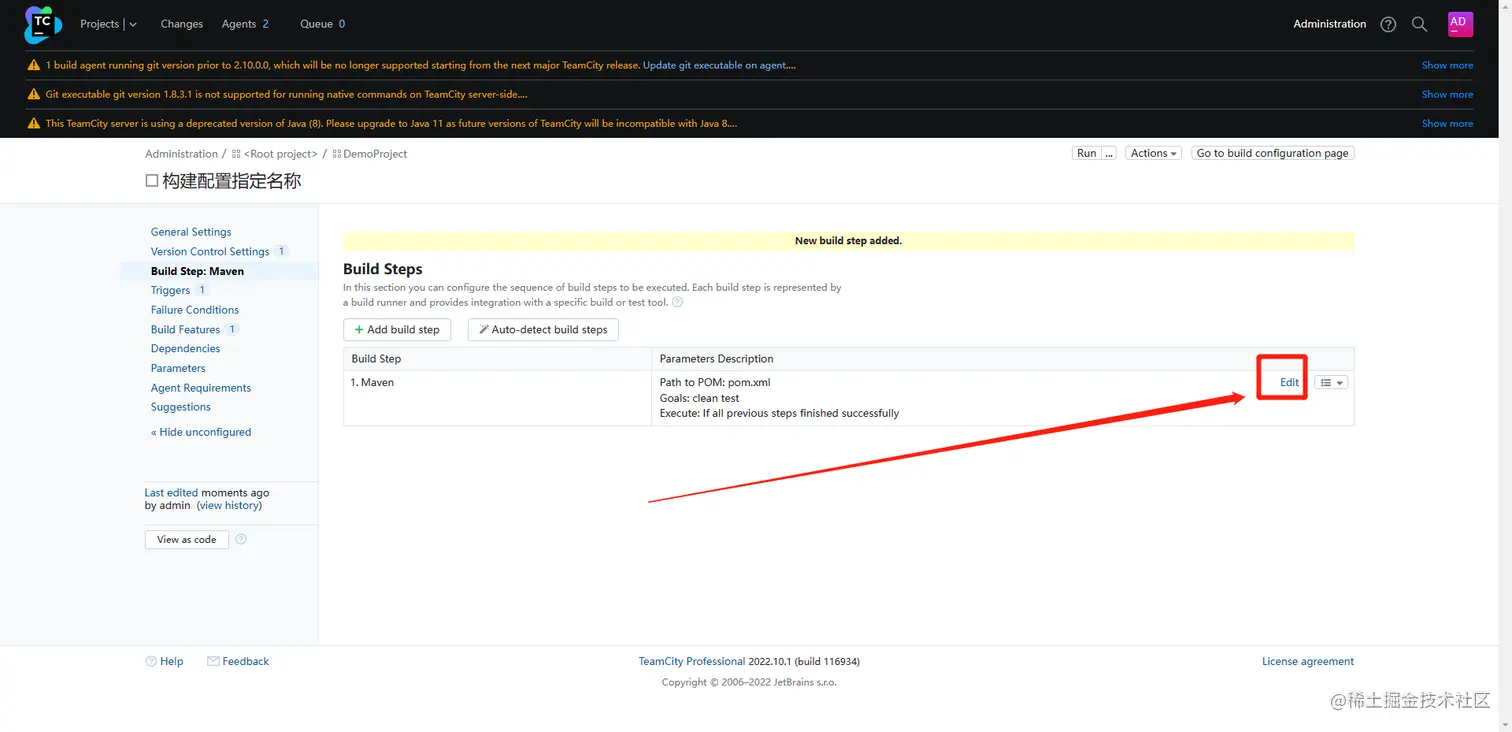This screenshot has width=1512, height=732.
Task: Open General Settings in sidebar
Action: click(191, 232)
